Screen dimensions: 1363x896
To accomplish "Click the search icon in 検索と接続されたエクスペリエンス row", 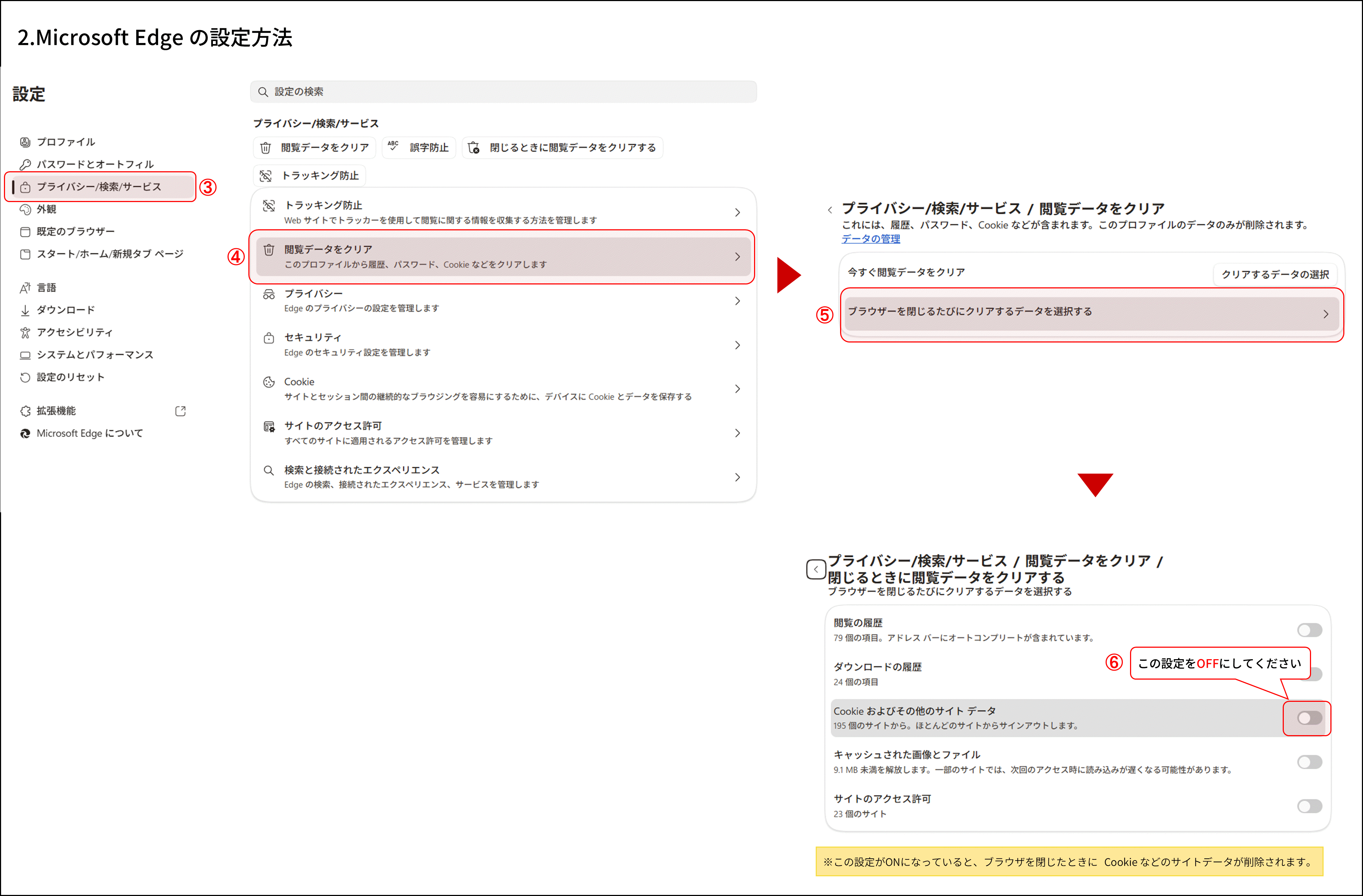I will [x=268, y=471].
